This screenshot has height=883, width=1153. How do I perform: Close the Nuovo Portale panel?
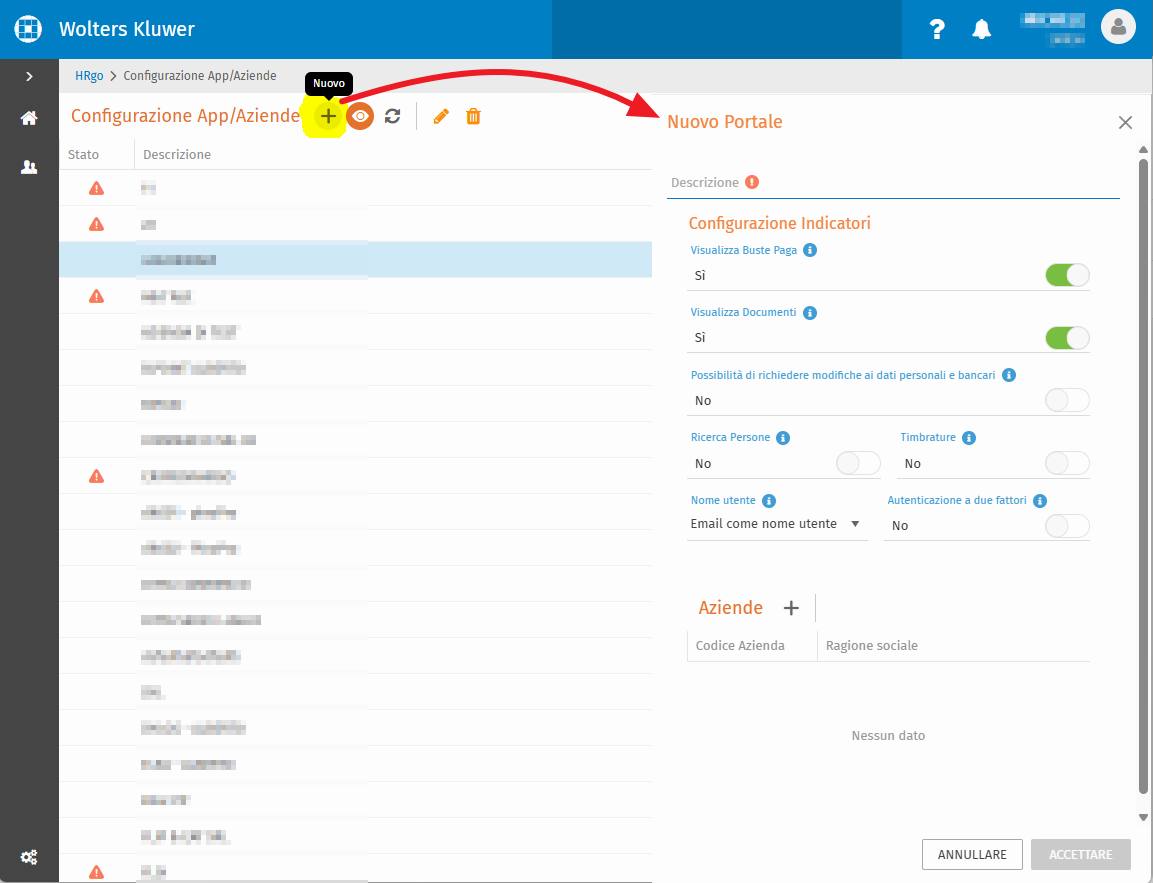(1125, 123)
